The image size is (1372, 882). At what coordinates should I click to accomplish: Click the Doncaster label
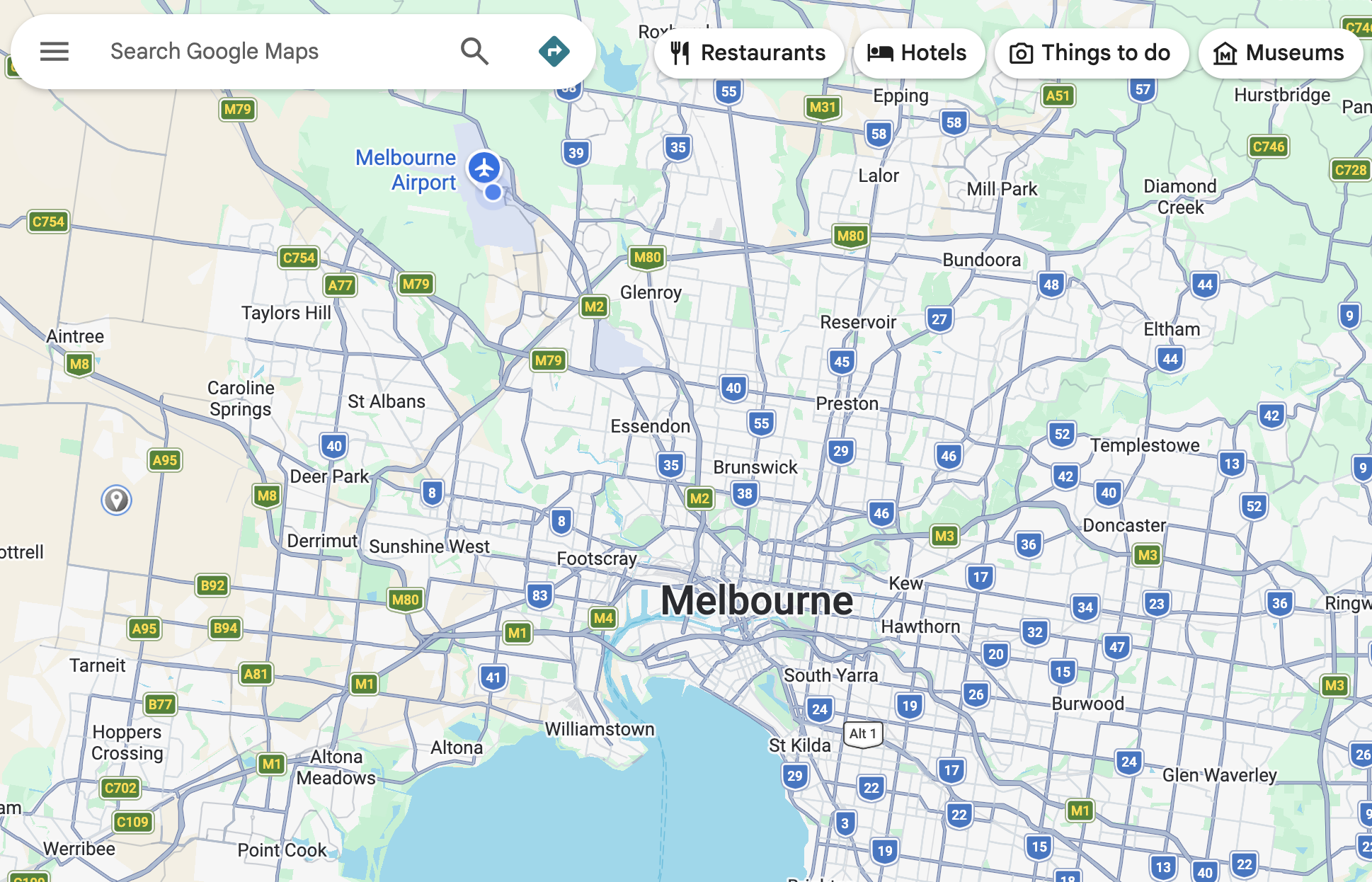click(1124, 525)
